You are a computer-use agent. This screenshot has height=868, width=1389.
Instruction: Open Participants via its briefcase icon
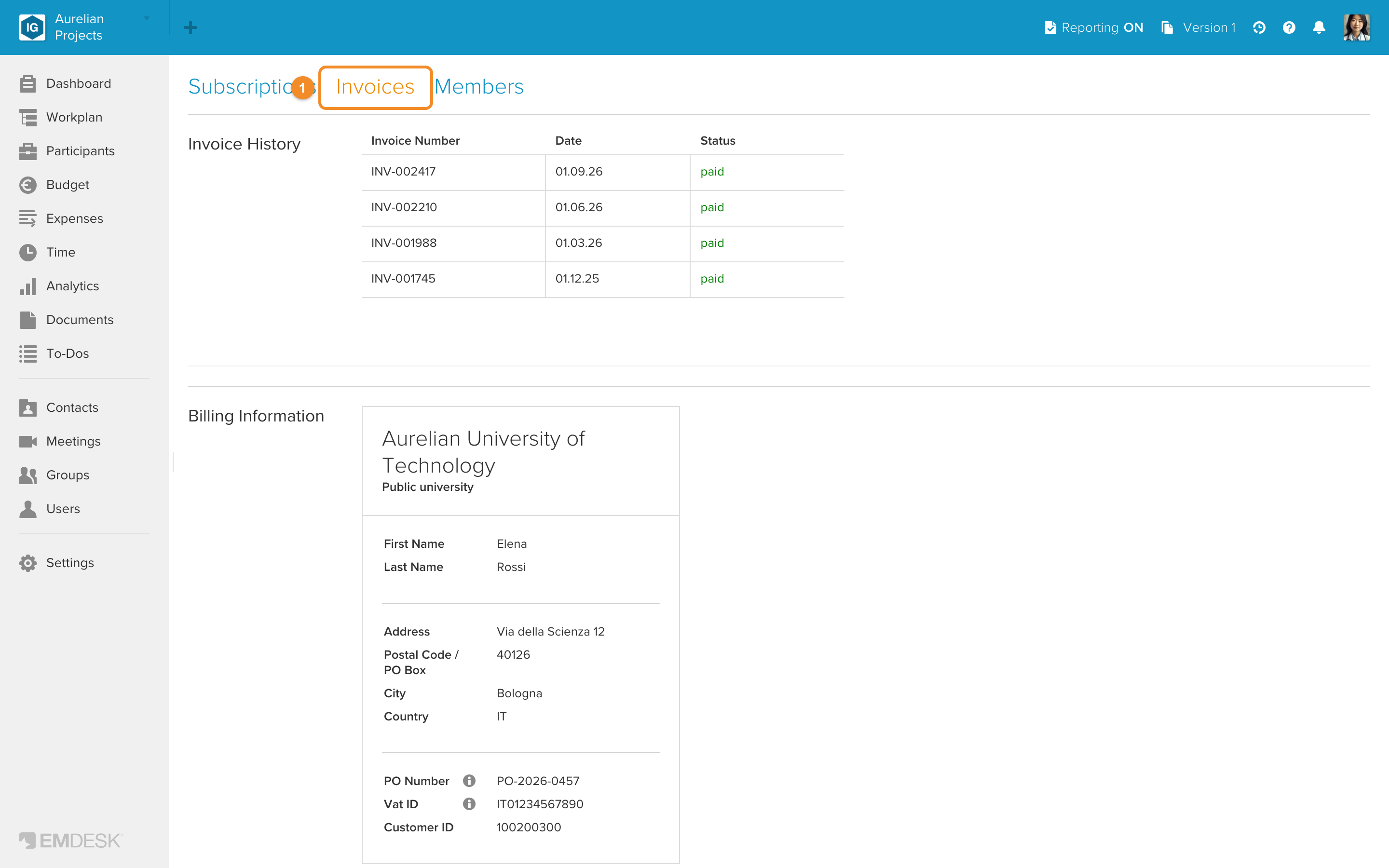[x=27, y=151]
